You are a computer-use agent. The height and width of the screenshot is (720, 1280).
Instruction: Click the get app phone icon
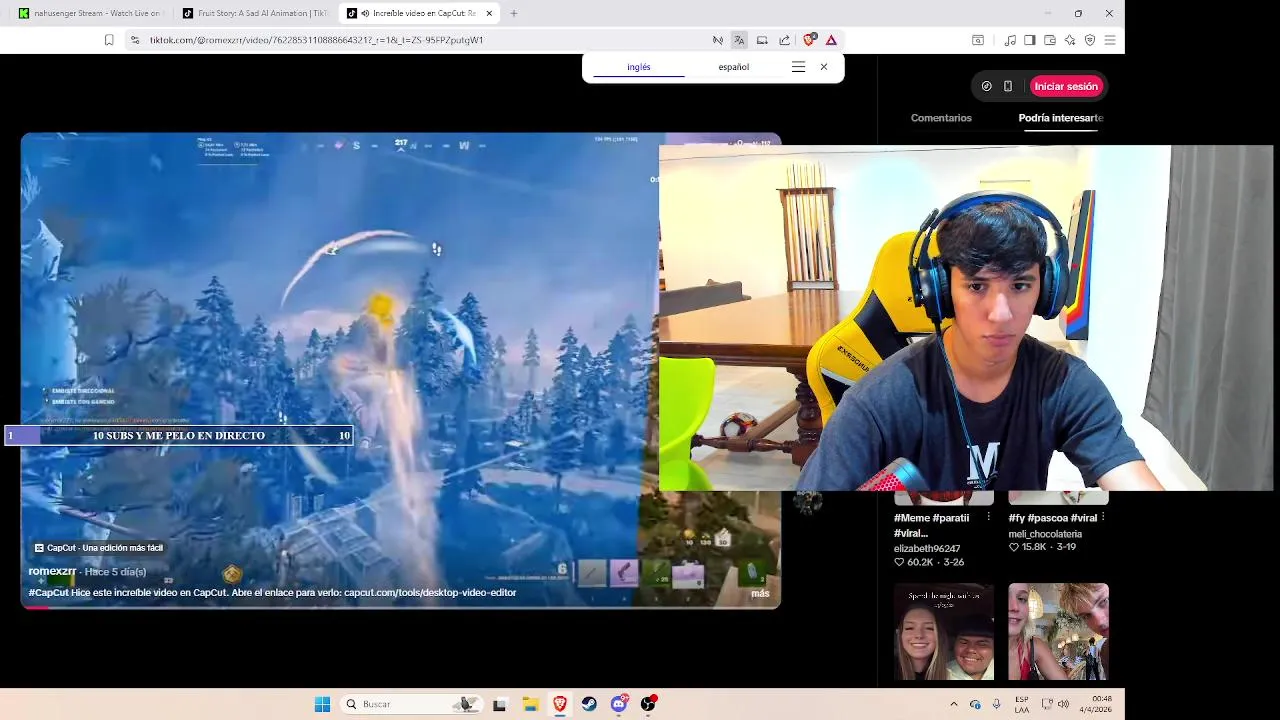1008,86
